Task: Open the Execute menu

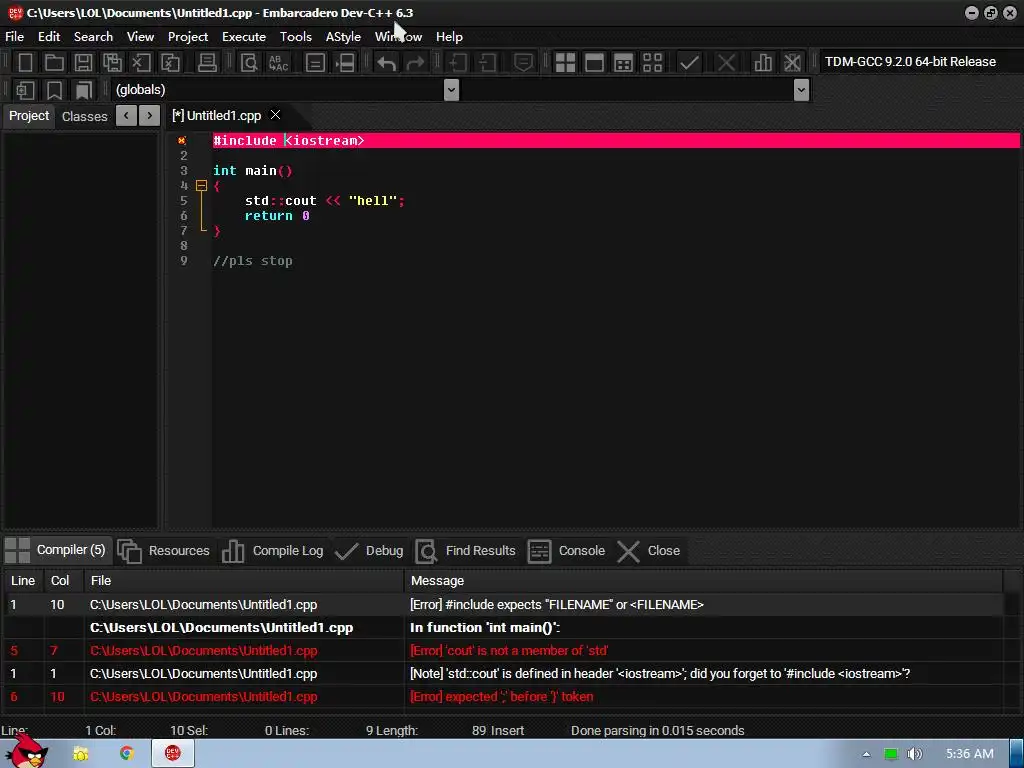Action: coord(244,37)
